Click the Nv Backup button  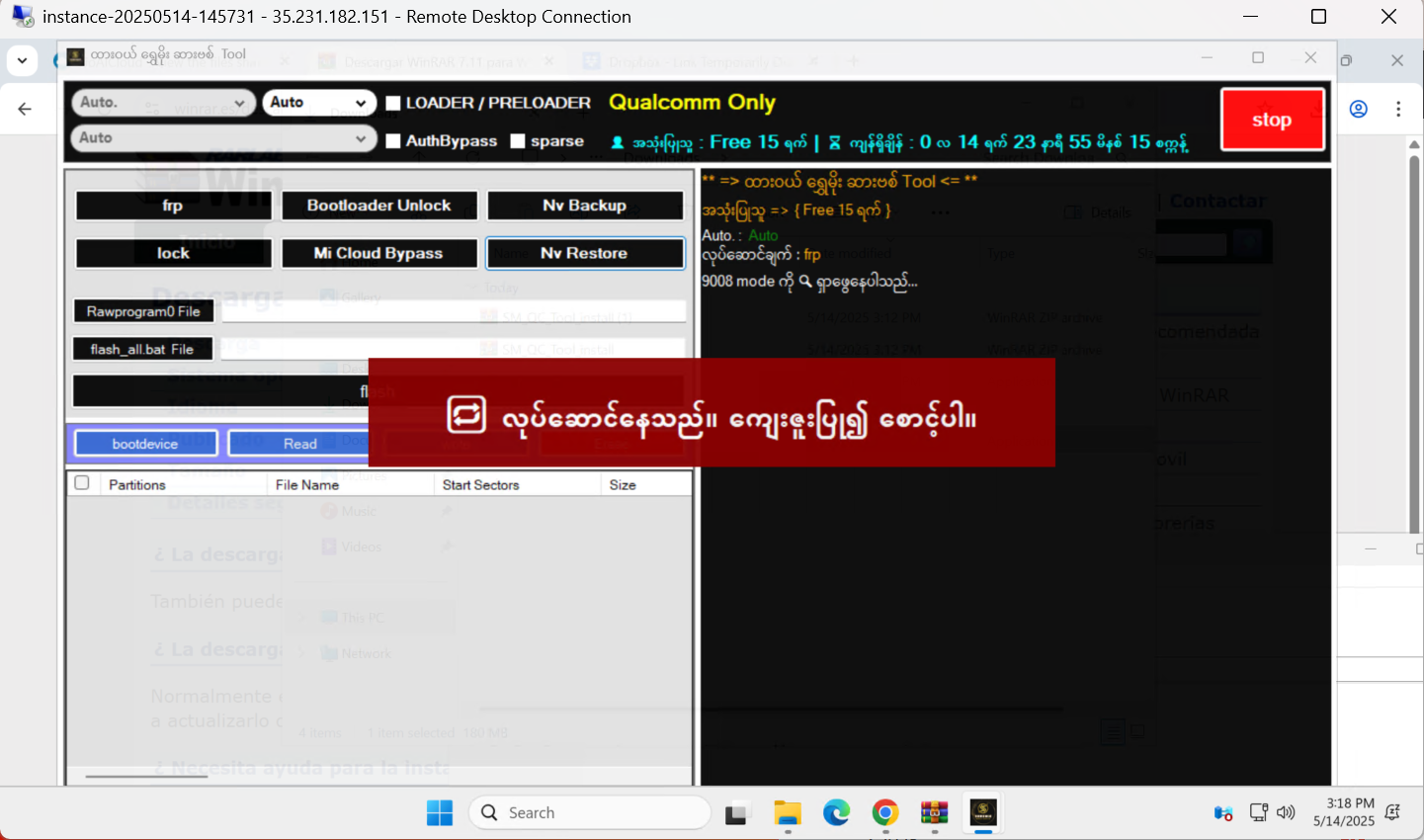(x=585, y=206)
